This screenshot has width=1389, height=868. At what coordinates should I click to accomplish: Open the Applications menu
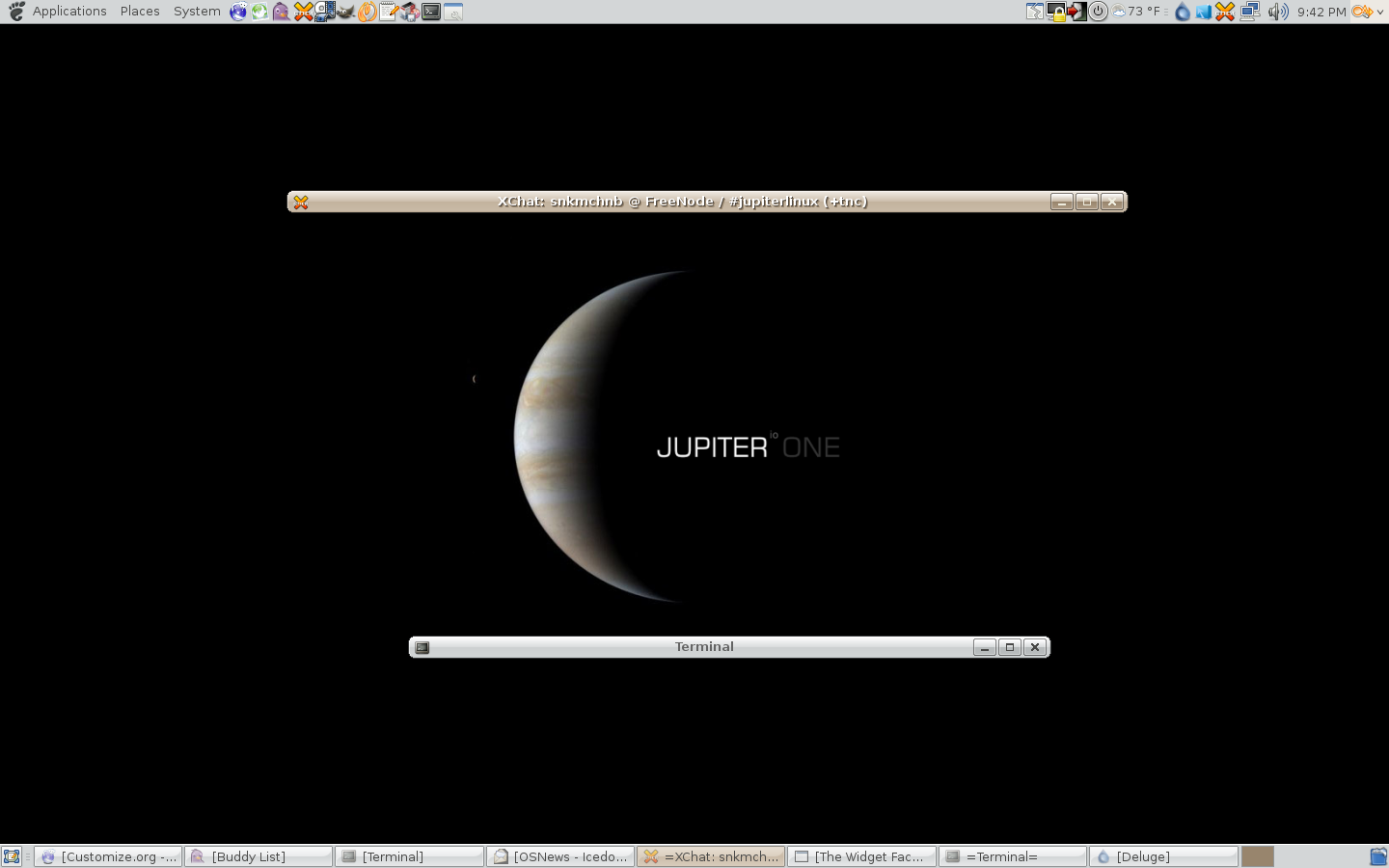(69, 12)
